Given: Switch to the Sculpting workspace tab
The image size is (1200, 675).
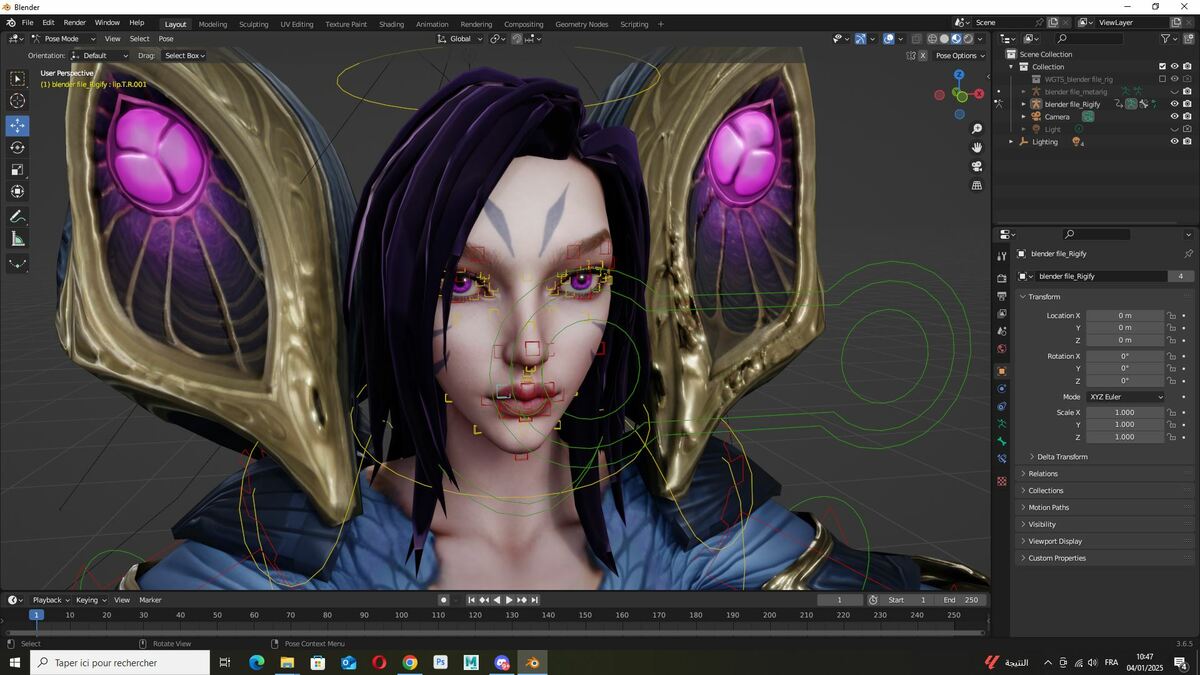Looking at the screenshot, I should click(253, 24).
